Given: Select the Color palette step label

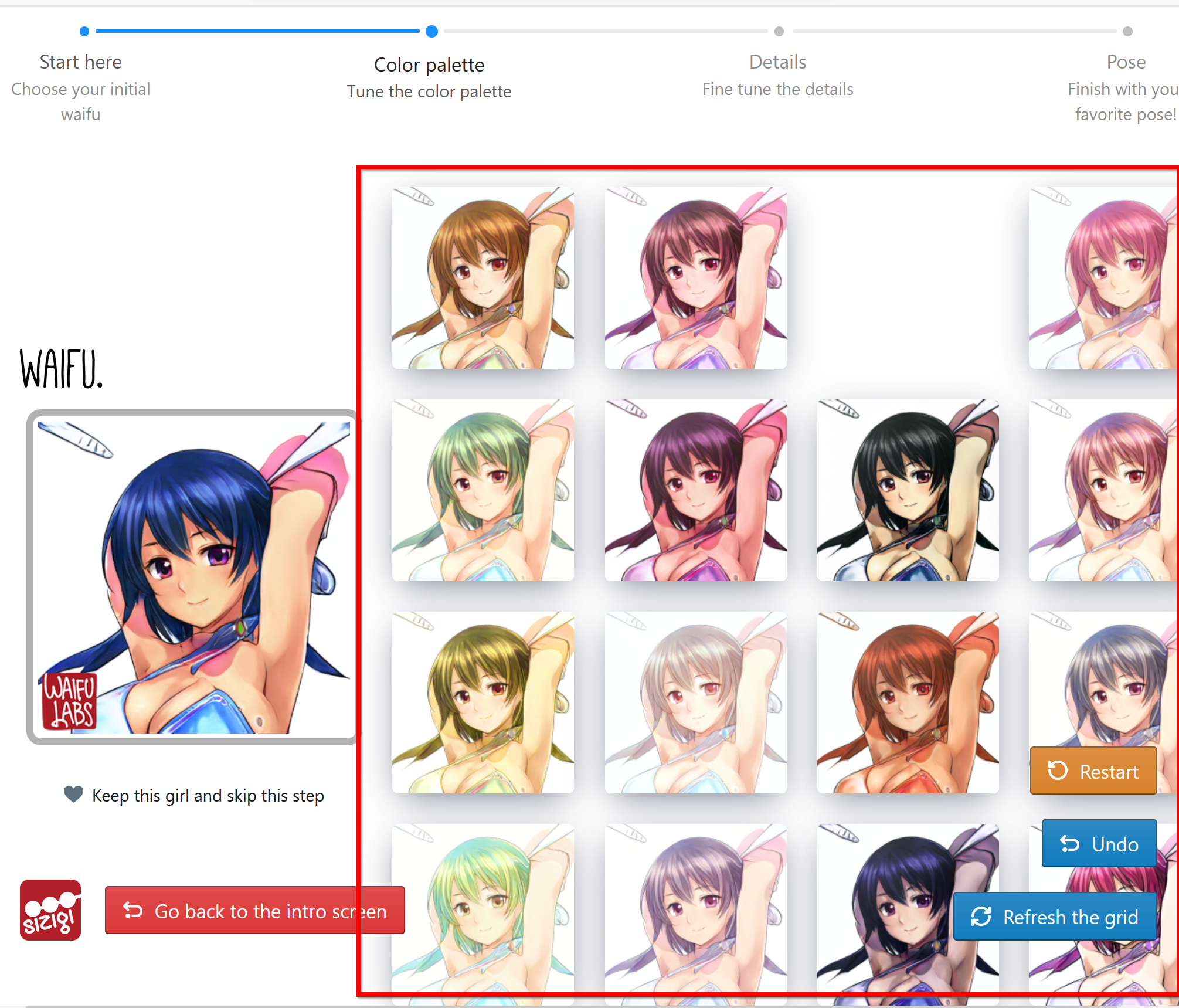Looking at the screenshot, I should pos(429,65).
